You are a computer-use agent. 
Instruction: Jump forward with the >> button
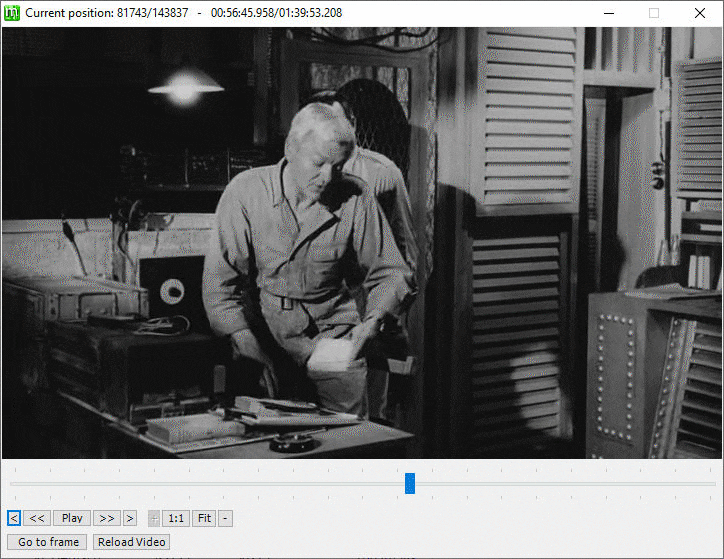(x=107, y=518)
